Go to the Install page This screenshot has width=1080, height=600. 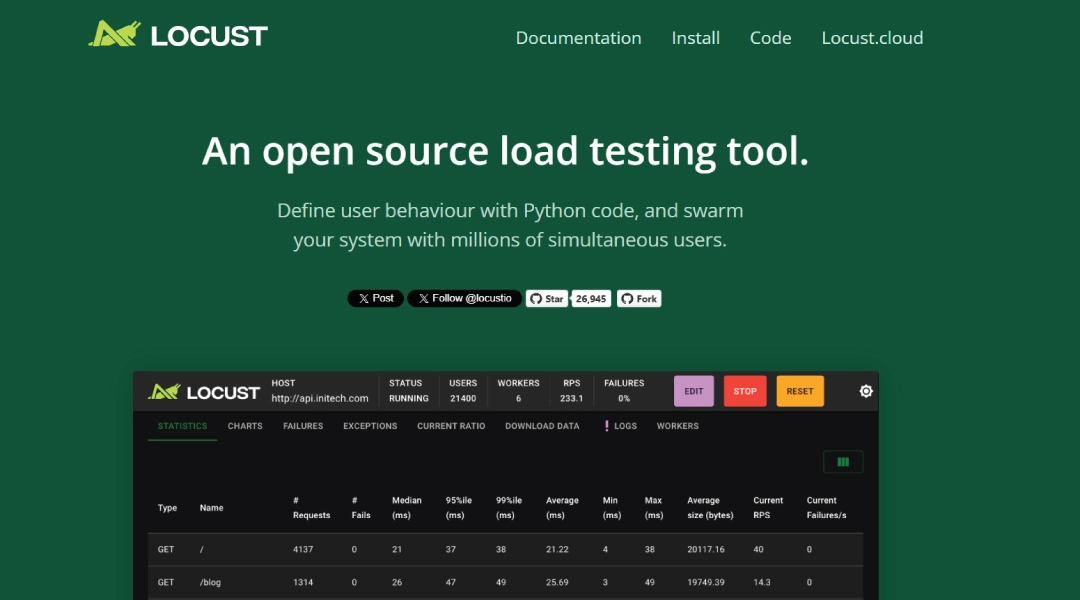(x=695, y=38)
